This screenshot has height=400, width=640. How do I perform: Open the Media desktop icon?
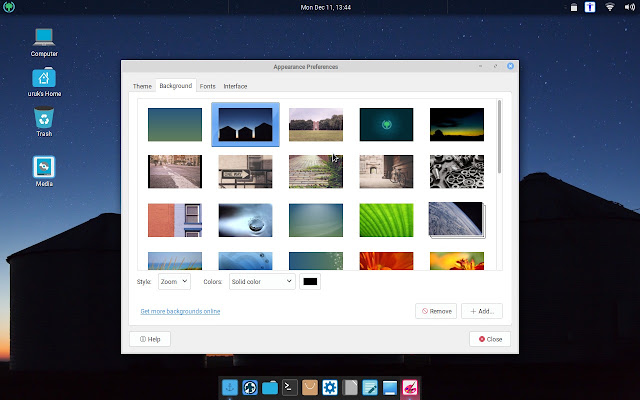(44, 171)
